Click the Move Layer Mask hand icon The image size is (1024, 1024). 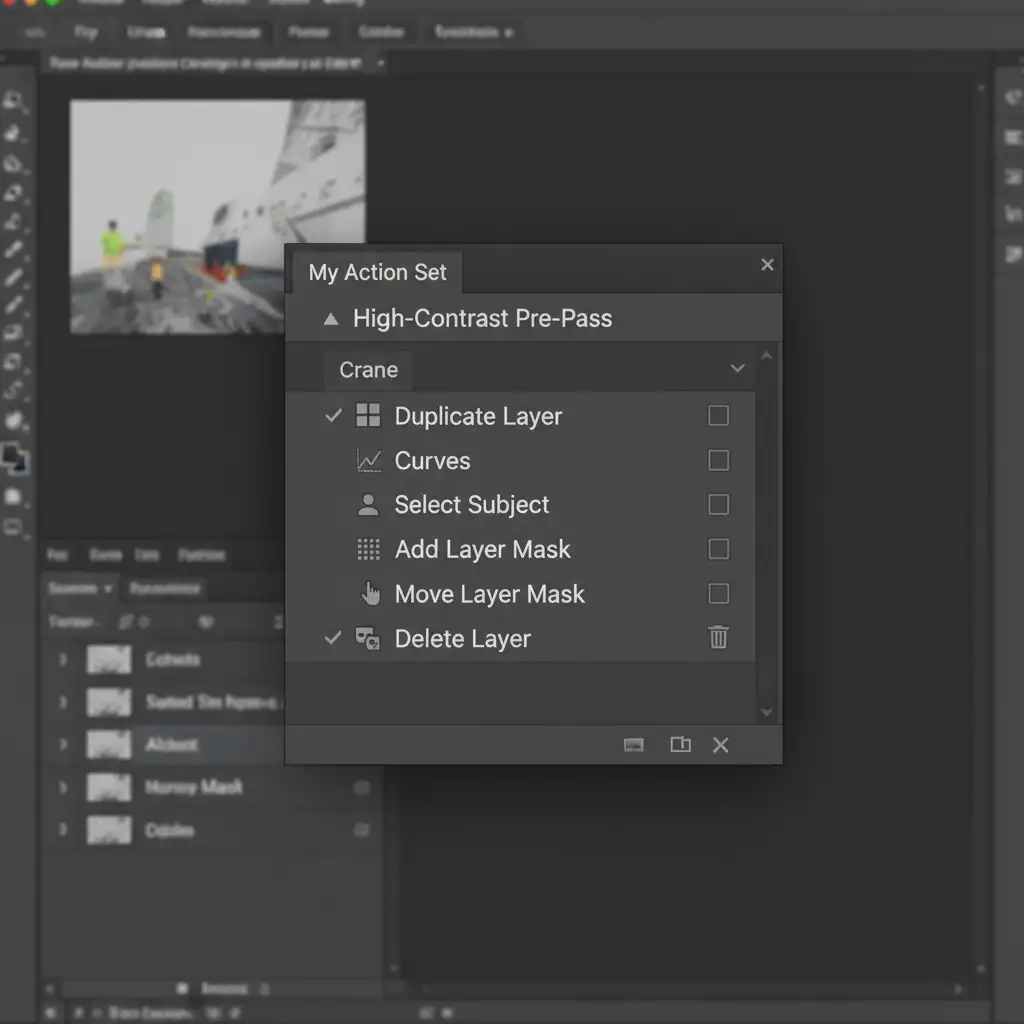pos(370,594)
